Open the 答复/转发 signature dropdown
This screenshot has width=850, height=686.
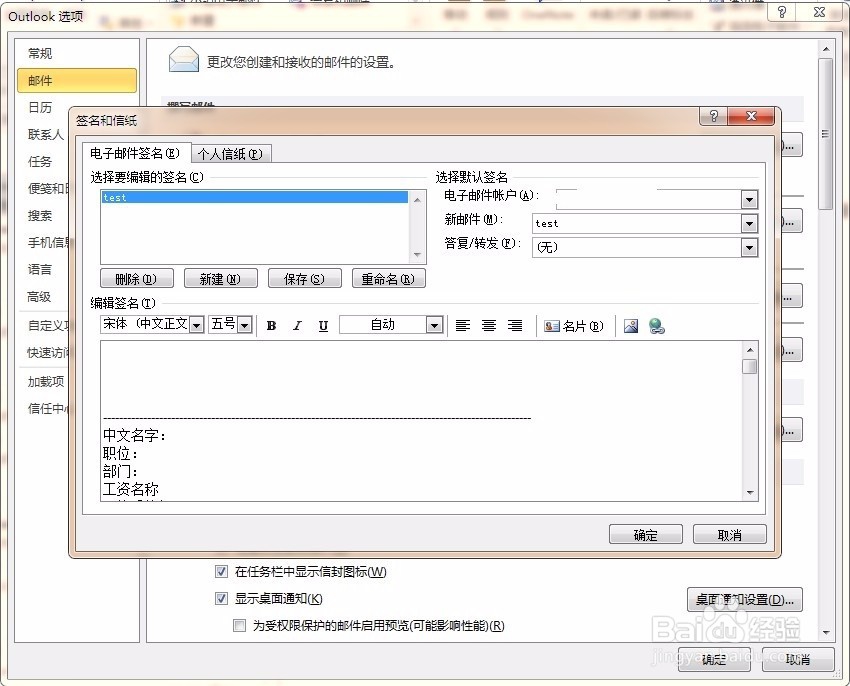point(749,247)
